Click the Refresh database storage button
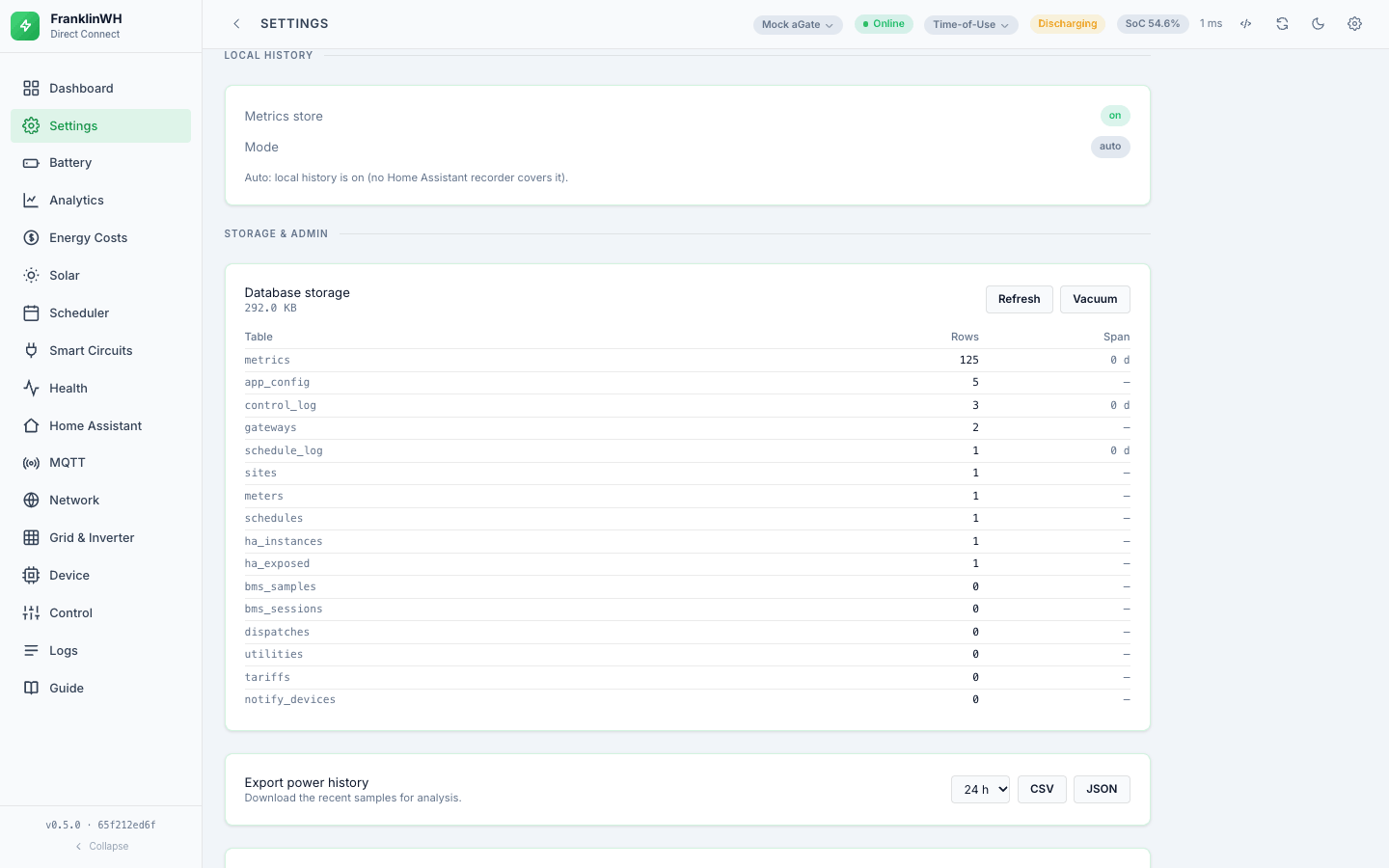 point(1020,299)
